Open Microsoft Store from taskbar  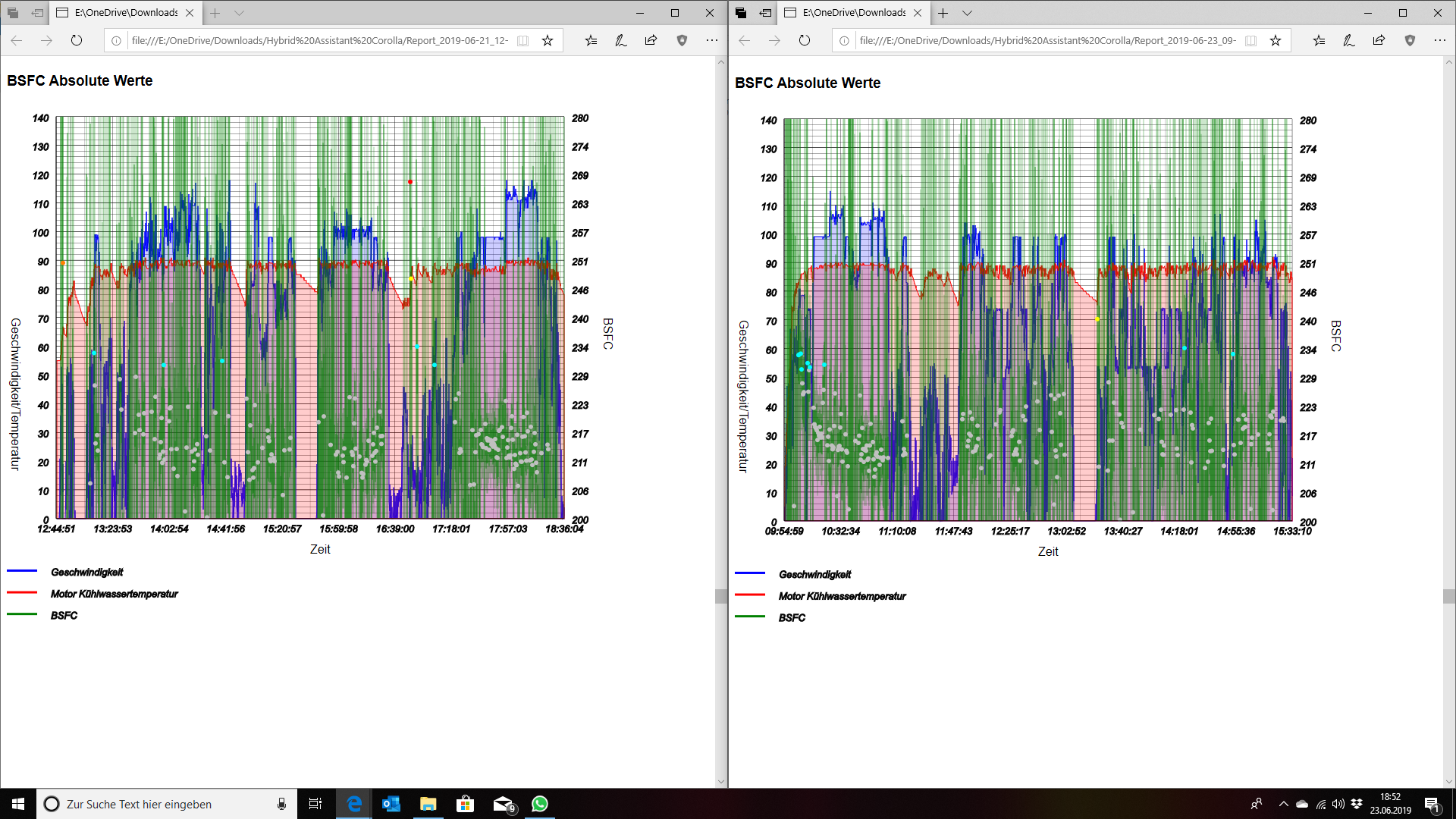(466, 804)
